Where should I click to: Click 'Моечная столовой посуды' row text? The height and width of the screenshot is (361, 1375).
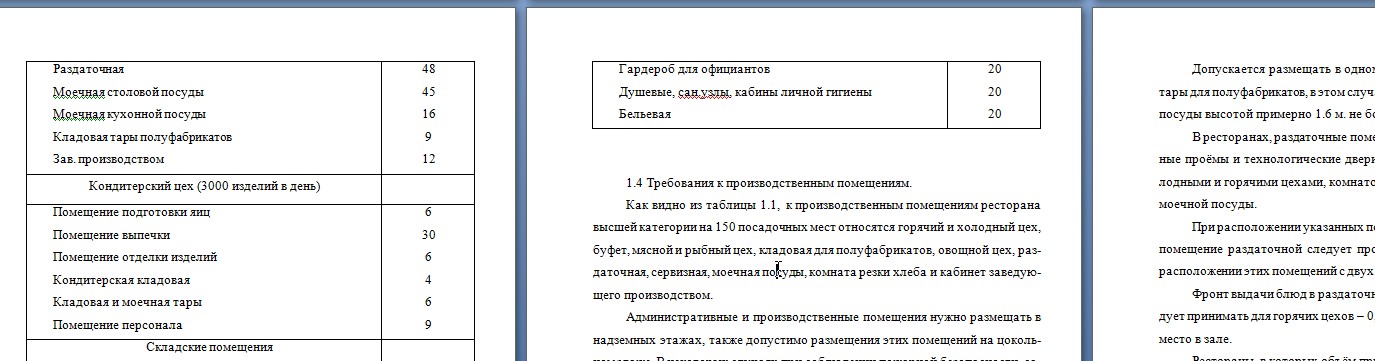(128, 92)
